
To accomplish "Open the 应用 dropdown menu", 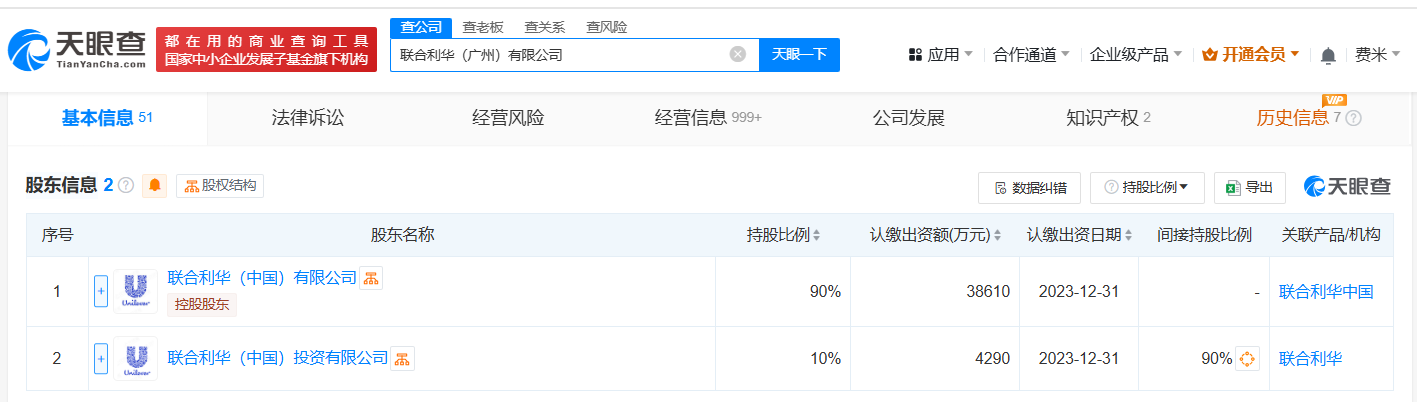I will pyautogui.click(x=940, y=55).
